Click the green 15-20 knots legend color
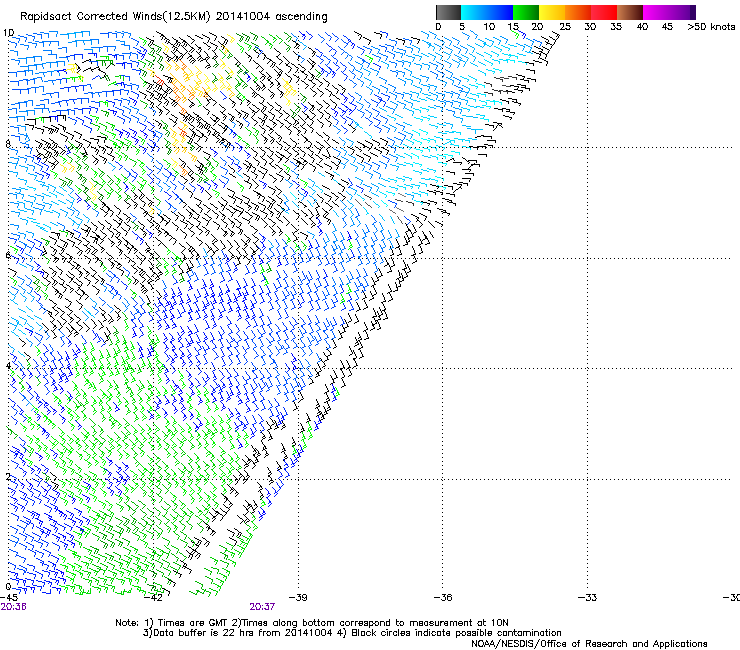Image resolution: width=740 pixels, height=650 pixels. click(x=526, y=12)
